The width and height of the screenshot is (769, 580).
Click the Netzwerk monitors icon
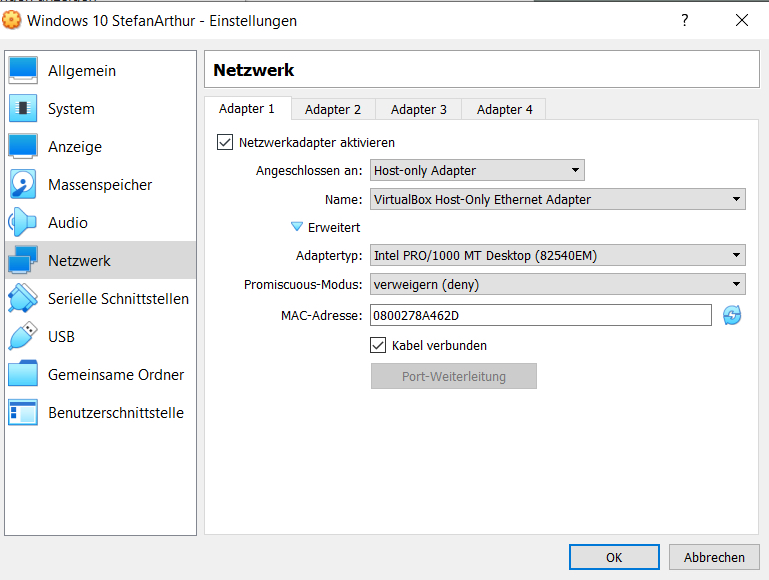click(x=23, y=260)
